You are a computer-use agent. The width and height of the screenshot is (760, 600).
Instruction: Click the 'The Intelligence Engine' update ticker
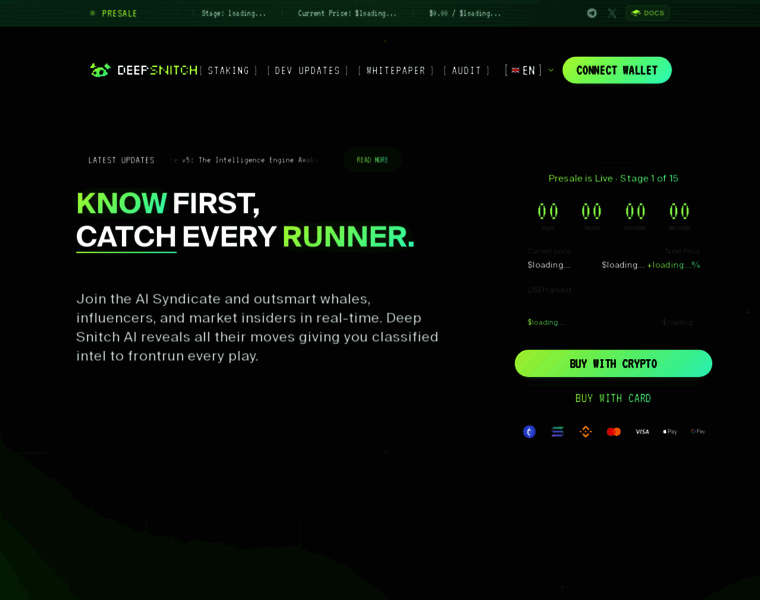click(244, 160)
